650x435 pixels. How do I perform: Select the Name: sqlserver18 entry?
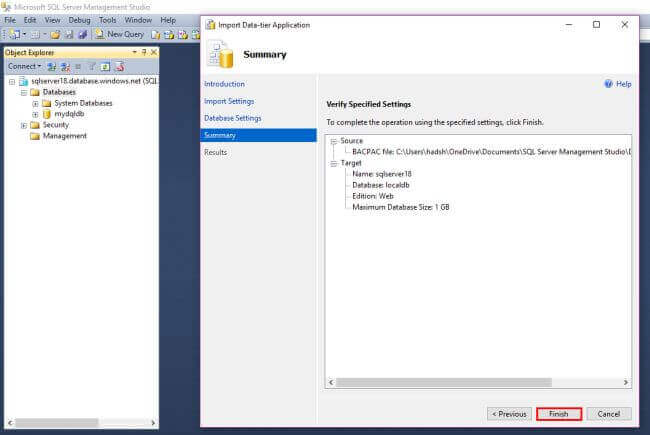click(382, 174)
